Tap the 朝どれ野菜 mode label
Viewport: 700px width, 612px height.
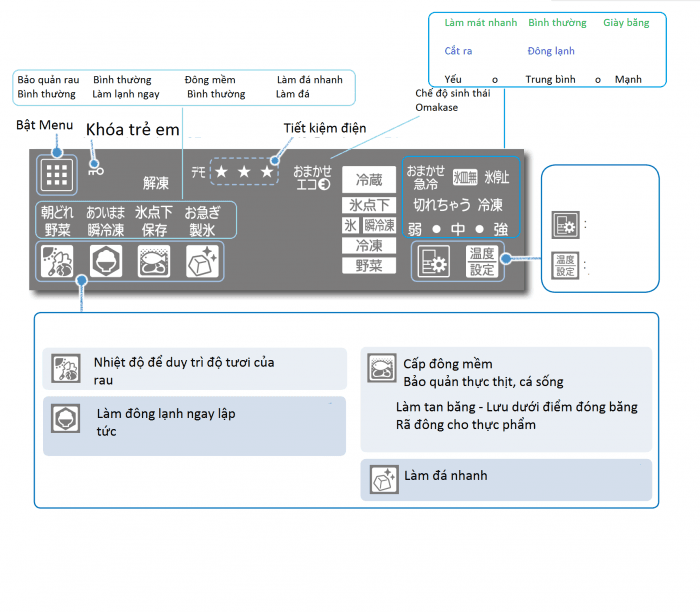(57, 221)
